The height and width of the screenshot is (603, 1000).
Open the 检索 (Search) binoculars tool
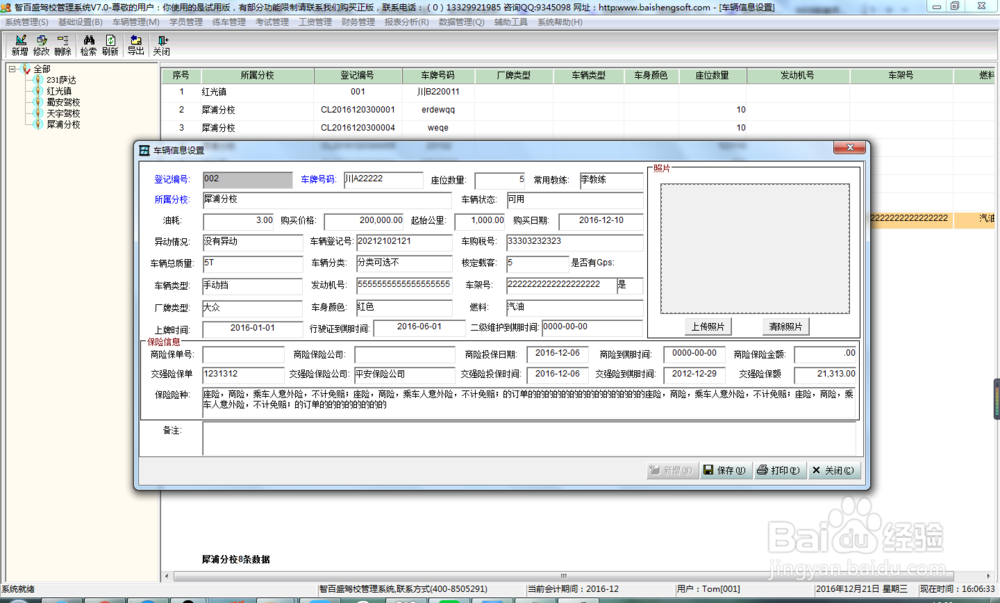[88, 45]
